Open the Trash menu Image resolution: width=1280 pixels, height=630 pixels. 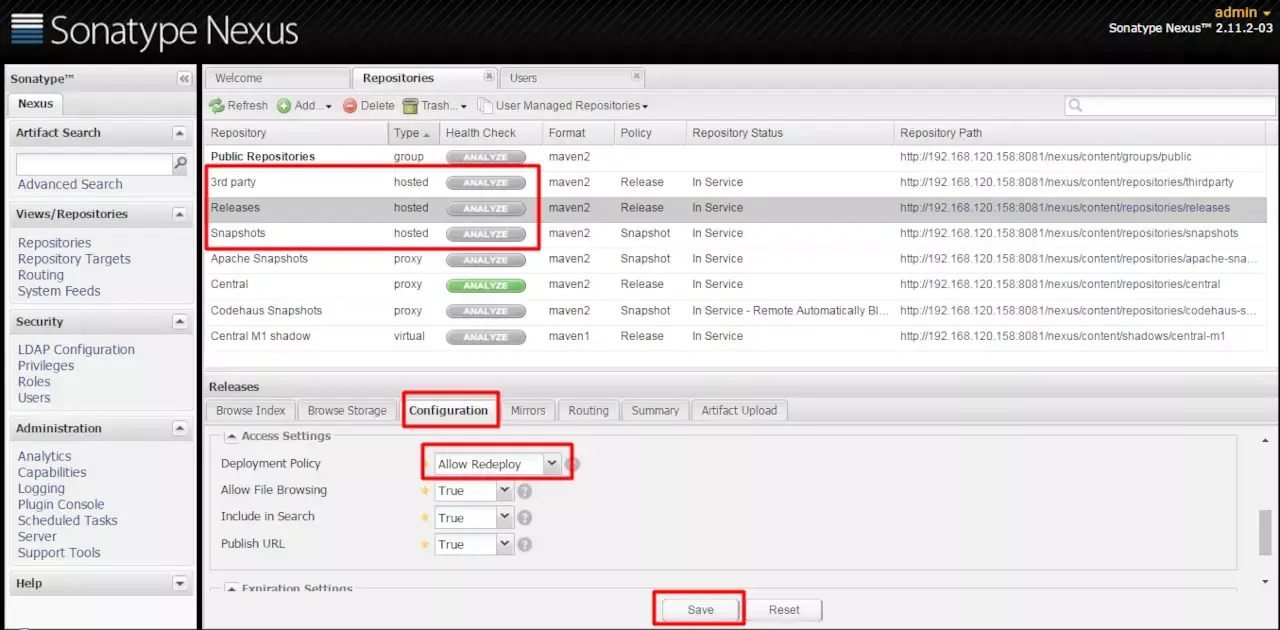[435, 105]
